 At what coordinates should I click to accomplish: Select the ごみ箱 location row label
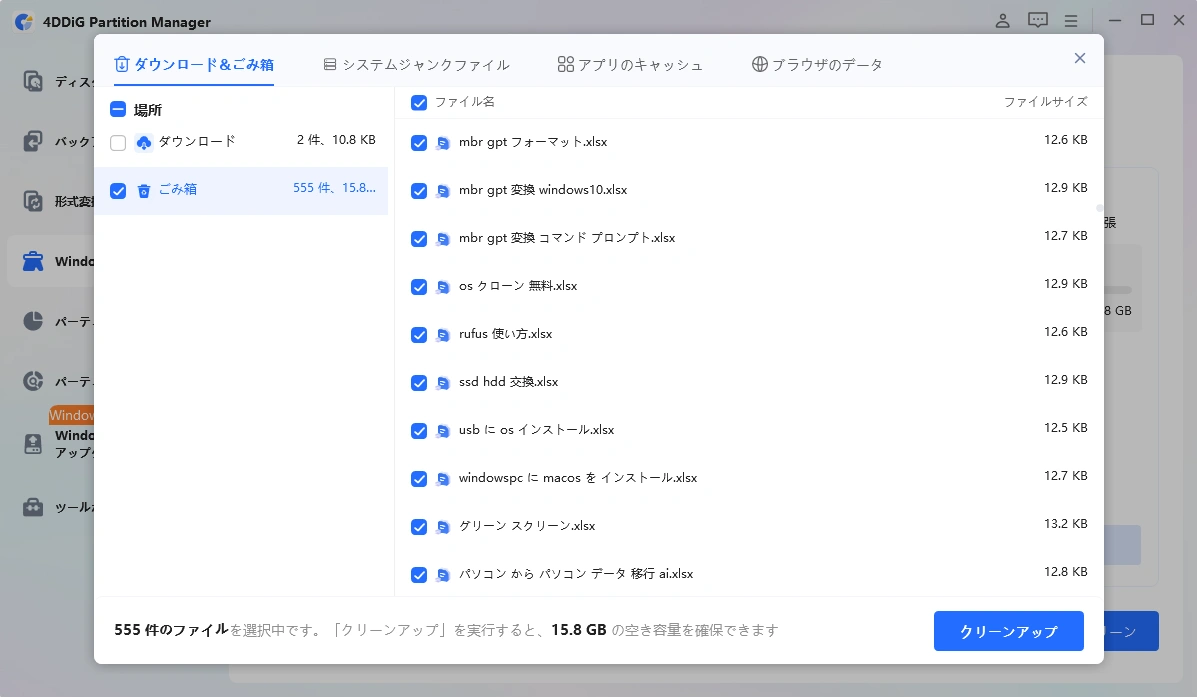pos(178,189)
